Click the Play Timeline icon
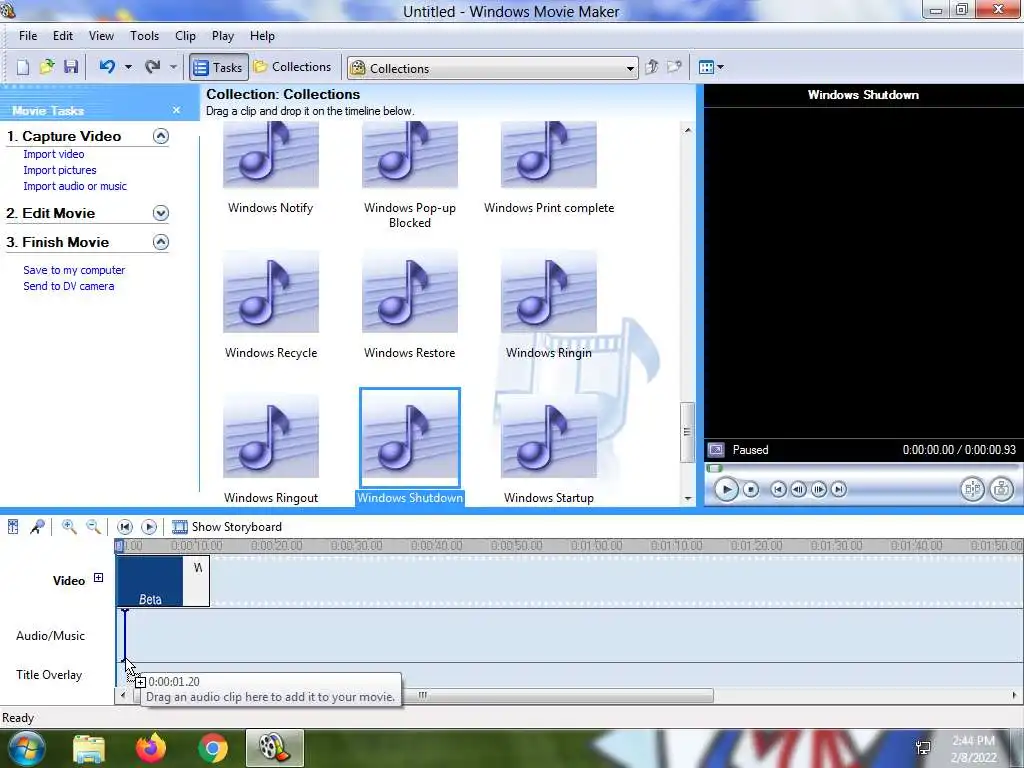The image size is (1024, 768). (149, 526)
